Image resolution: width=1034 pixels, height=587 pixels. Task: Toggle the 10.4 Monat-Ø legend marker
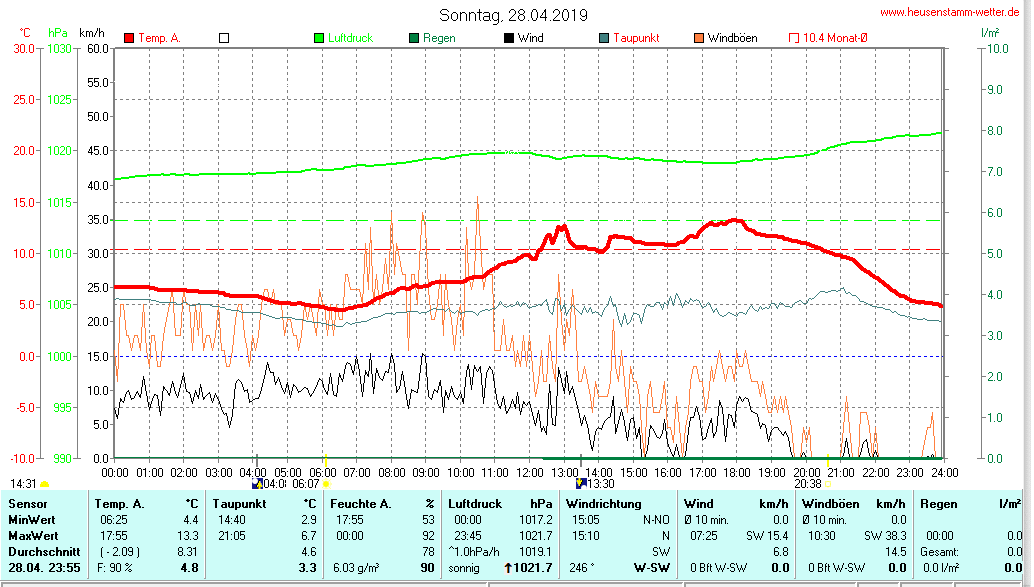click(x=794, y=38)
